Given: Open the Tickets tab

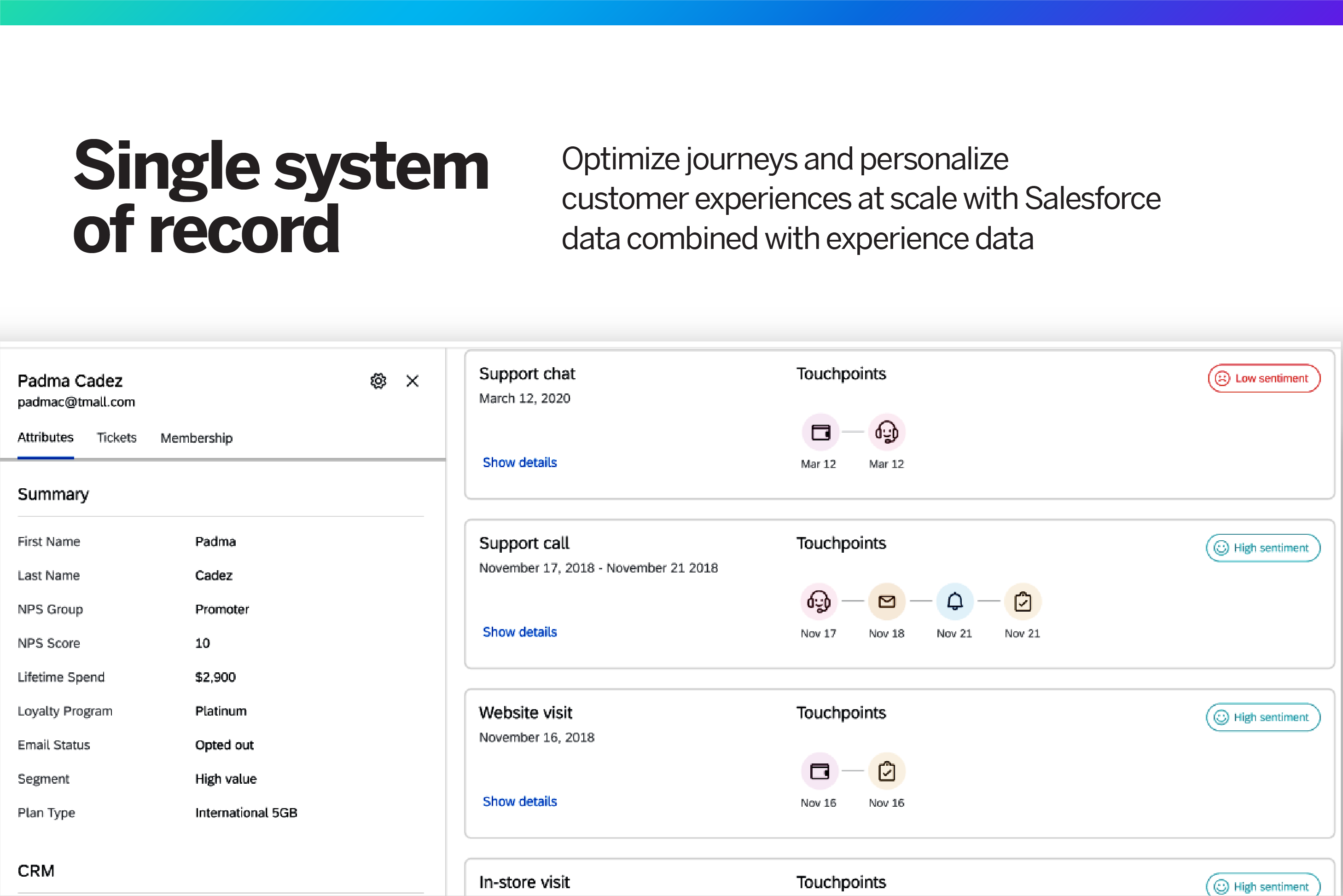Looking at the screenshot, I should 116,438.
